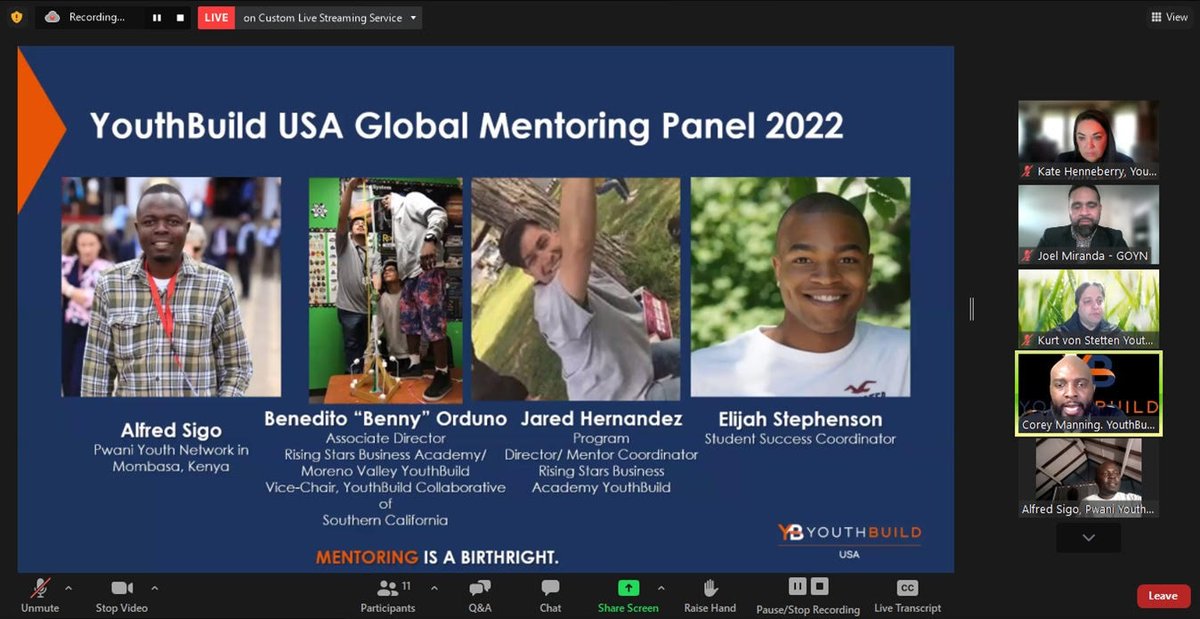Click the encryption shield icon
The image size is (1200, 619).
coord(16,17)
